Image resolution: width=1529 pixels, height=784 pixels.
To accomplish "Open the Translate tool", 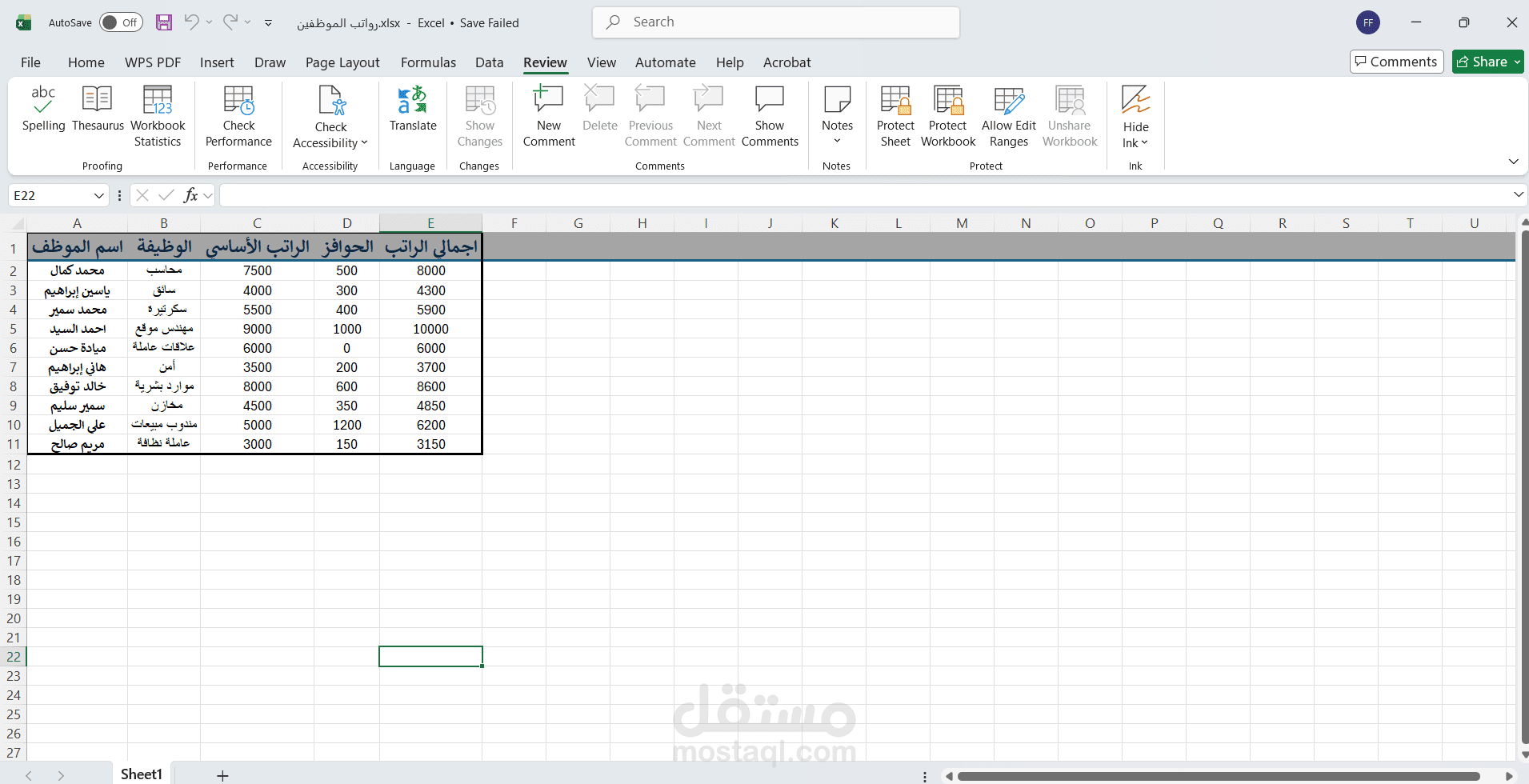I will [x=413, y=109].
